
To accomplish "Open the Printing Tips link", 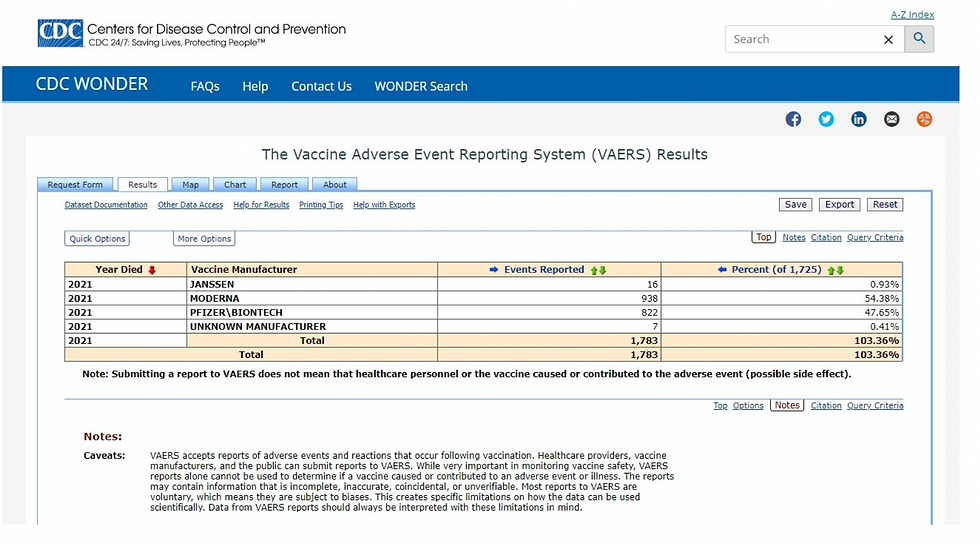I will click(x=321, y=204).
